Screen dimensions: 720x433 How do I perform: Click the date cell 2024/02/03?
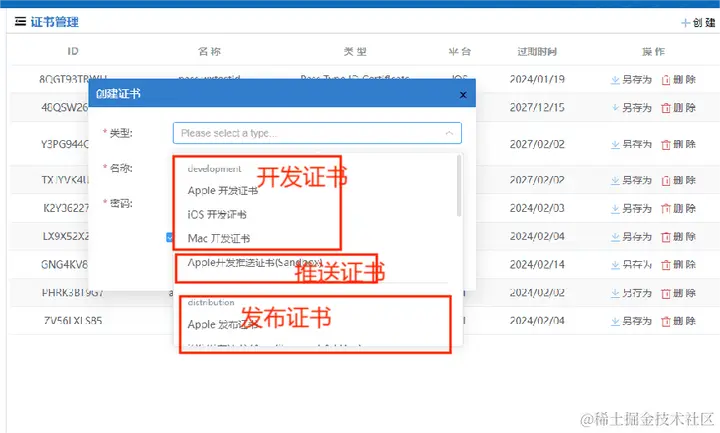(x=537, y=208)
